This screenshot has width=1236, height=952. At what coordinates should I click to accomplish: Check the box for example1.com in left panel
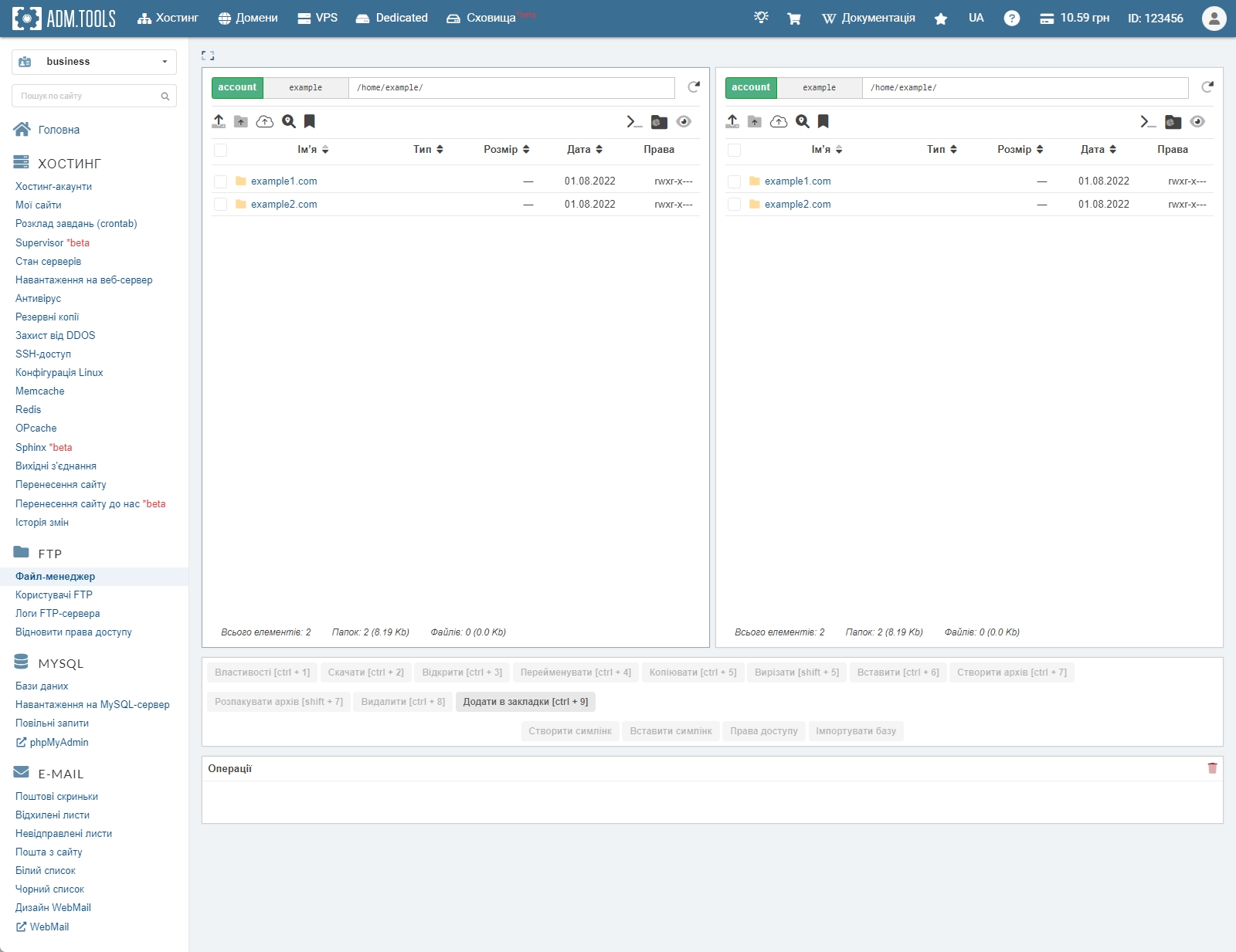pos(221,181)
